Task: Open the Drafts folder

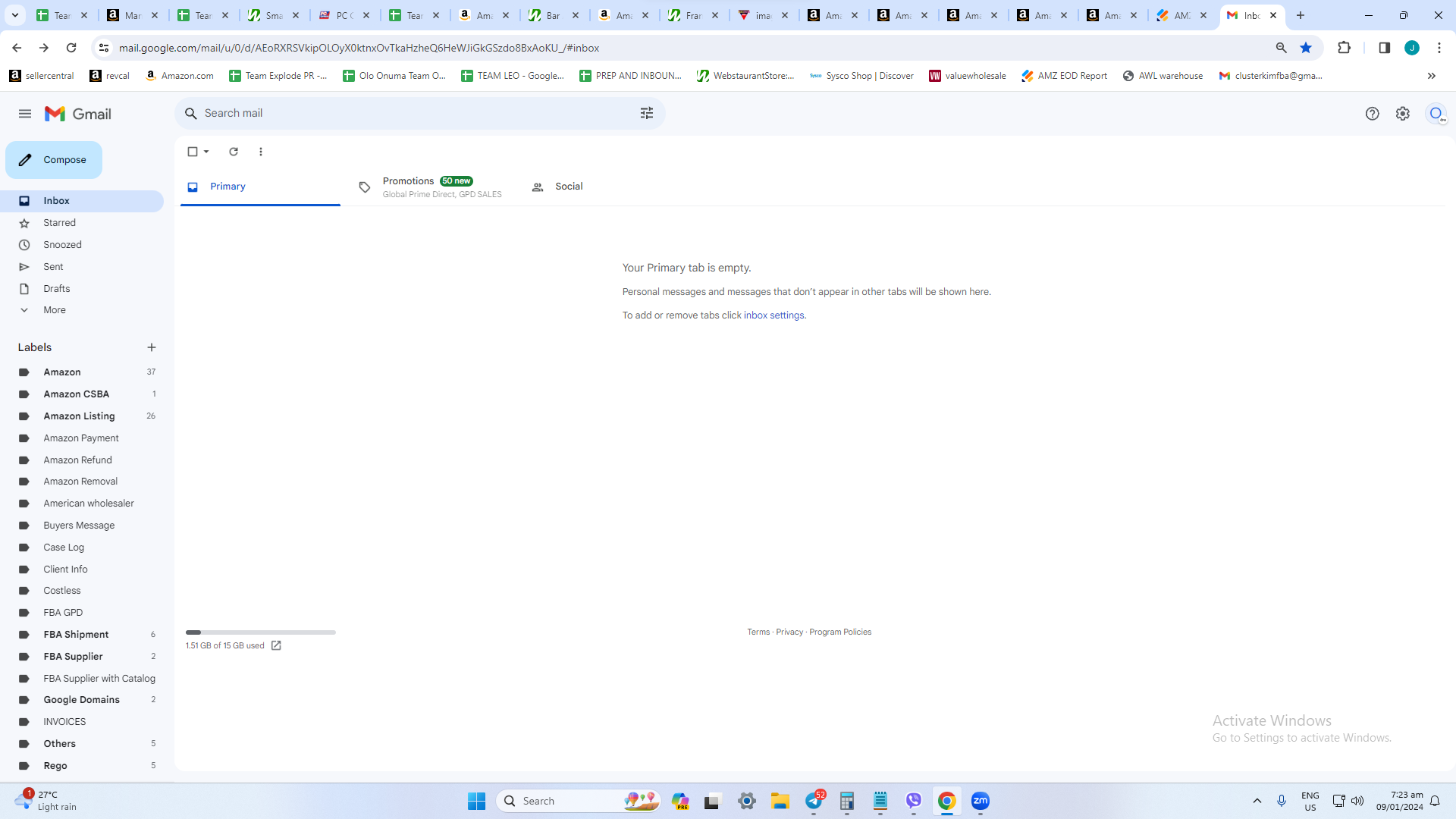Action: 82,289
